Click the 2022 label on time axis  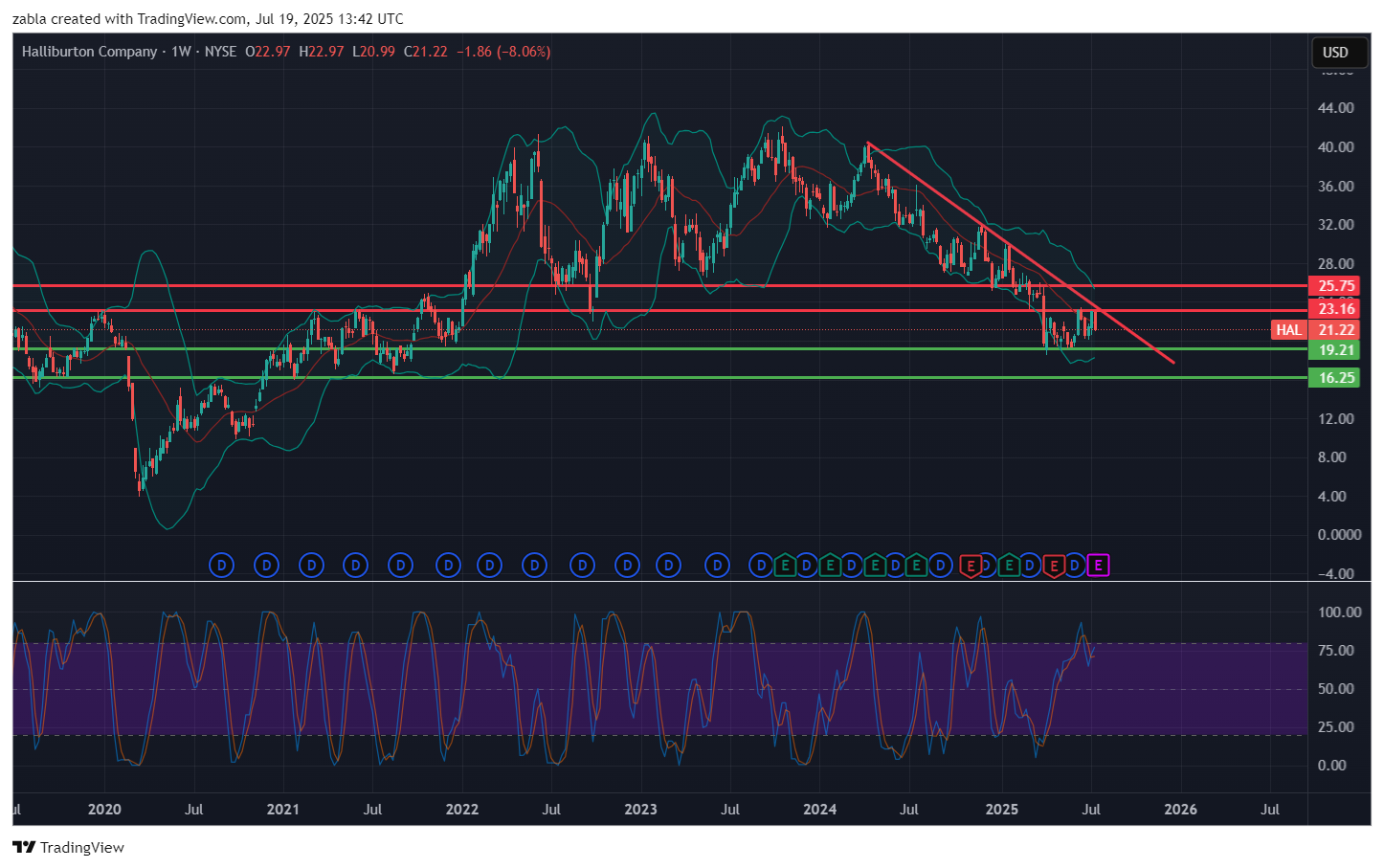[462, 810]
